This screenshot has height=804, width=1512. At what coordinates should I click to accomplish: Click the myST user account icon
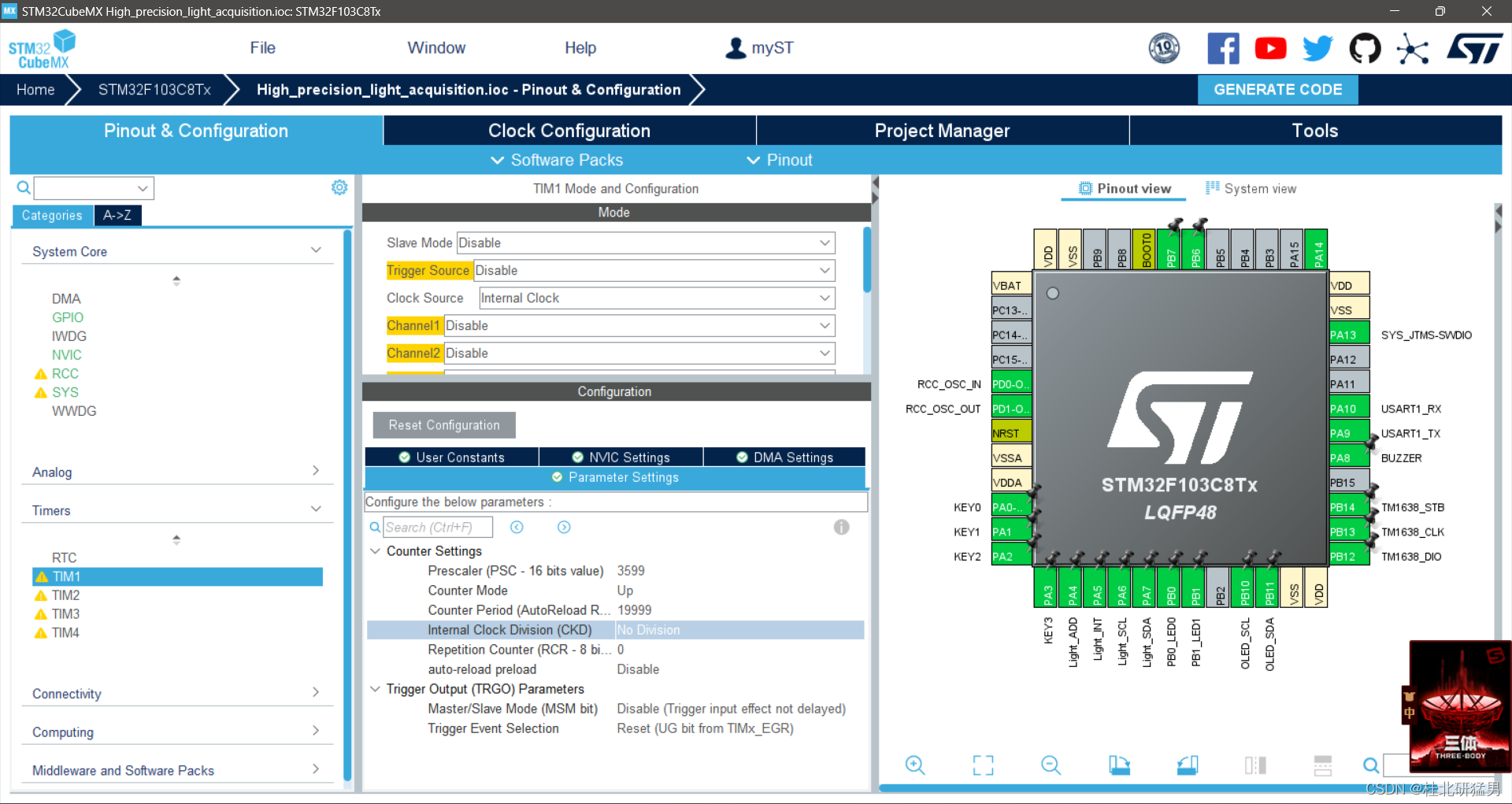tap(736, 48)
